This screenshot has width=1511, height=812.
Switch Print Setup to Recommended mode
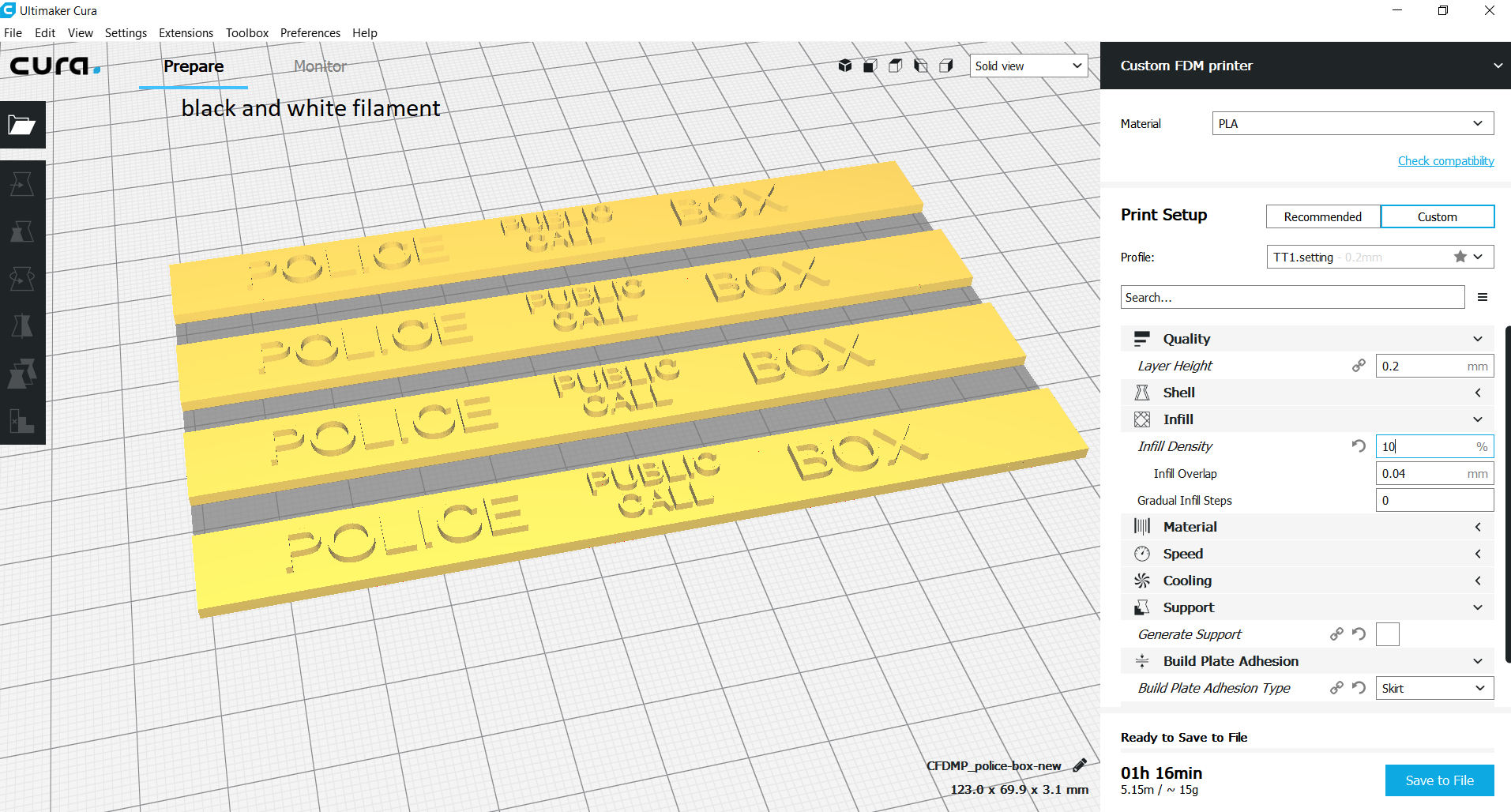click(1323, 216)
